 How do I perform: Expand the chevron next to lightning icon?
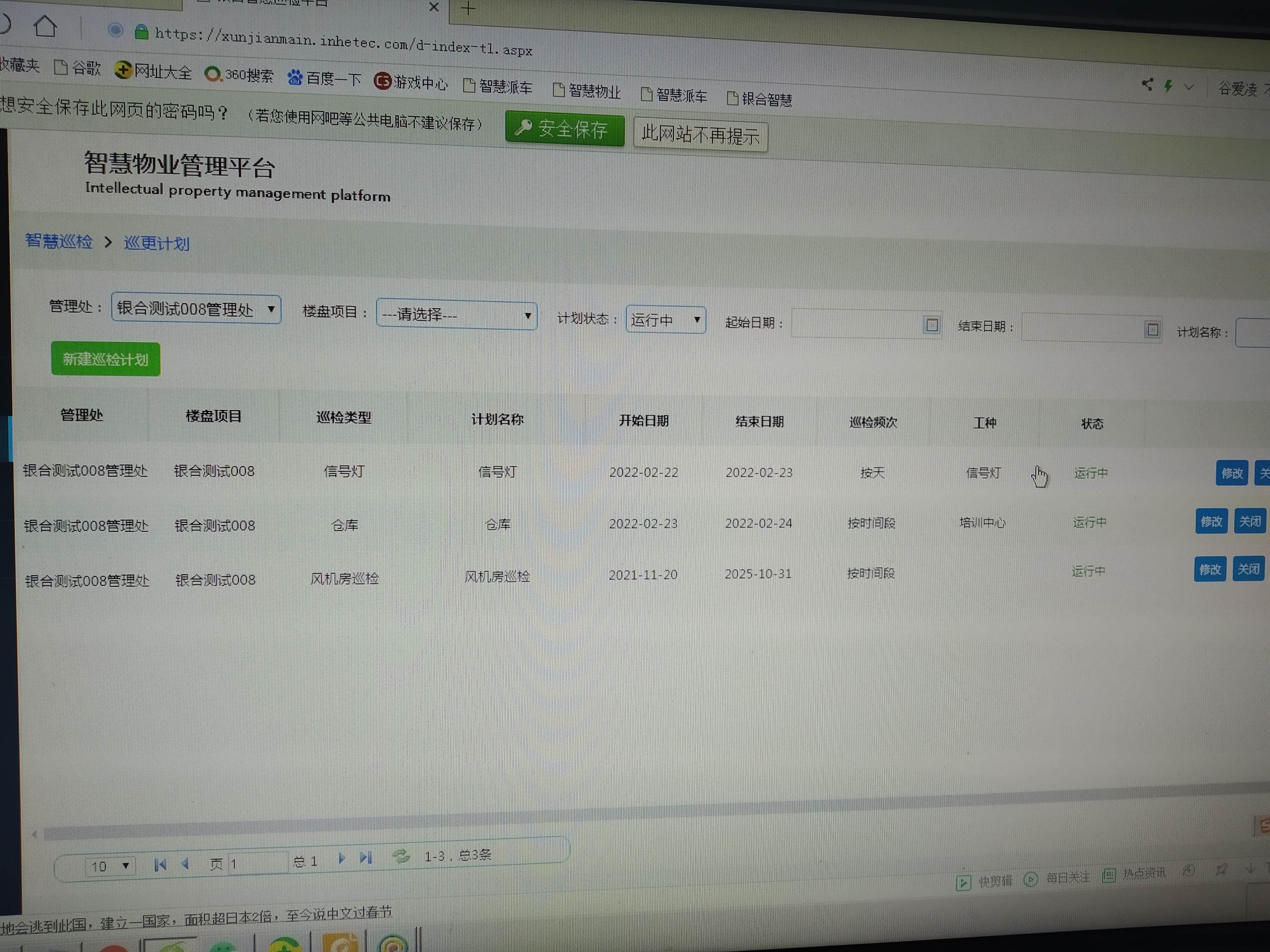(x=1188, y=88)
